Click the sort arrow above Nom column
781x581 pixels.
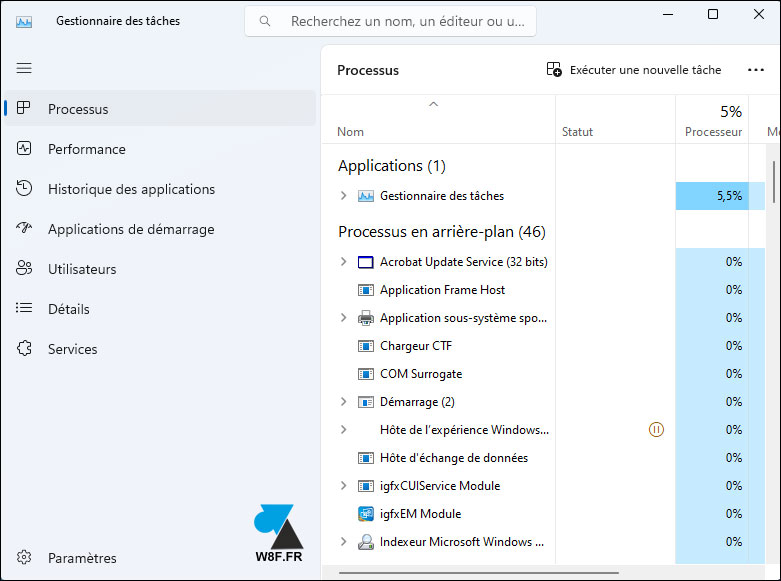(x=433, y=104)
